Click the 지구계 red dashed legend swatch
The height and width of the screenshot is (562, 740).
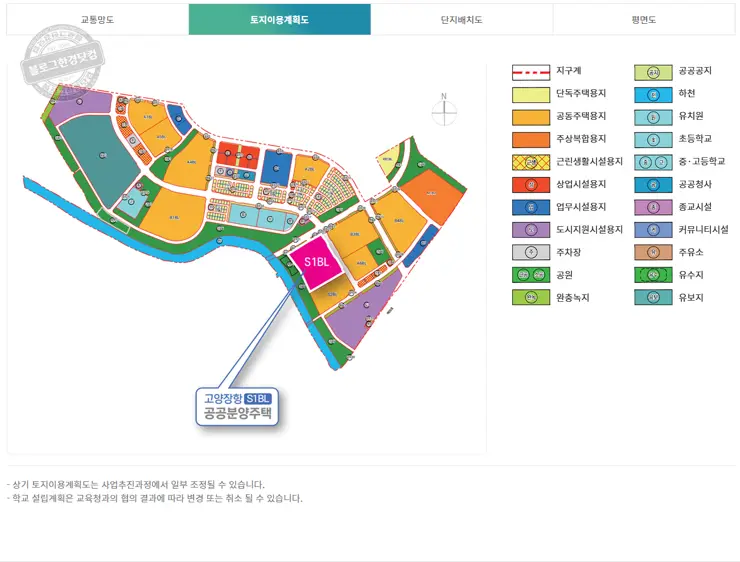[x=531, y=72]
